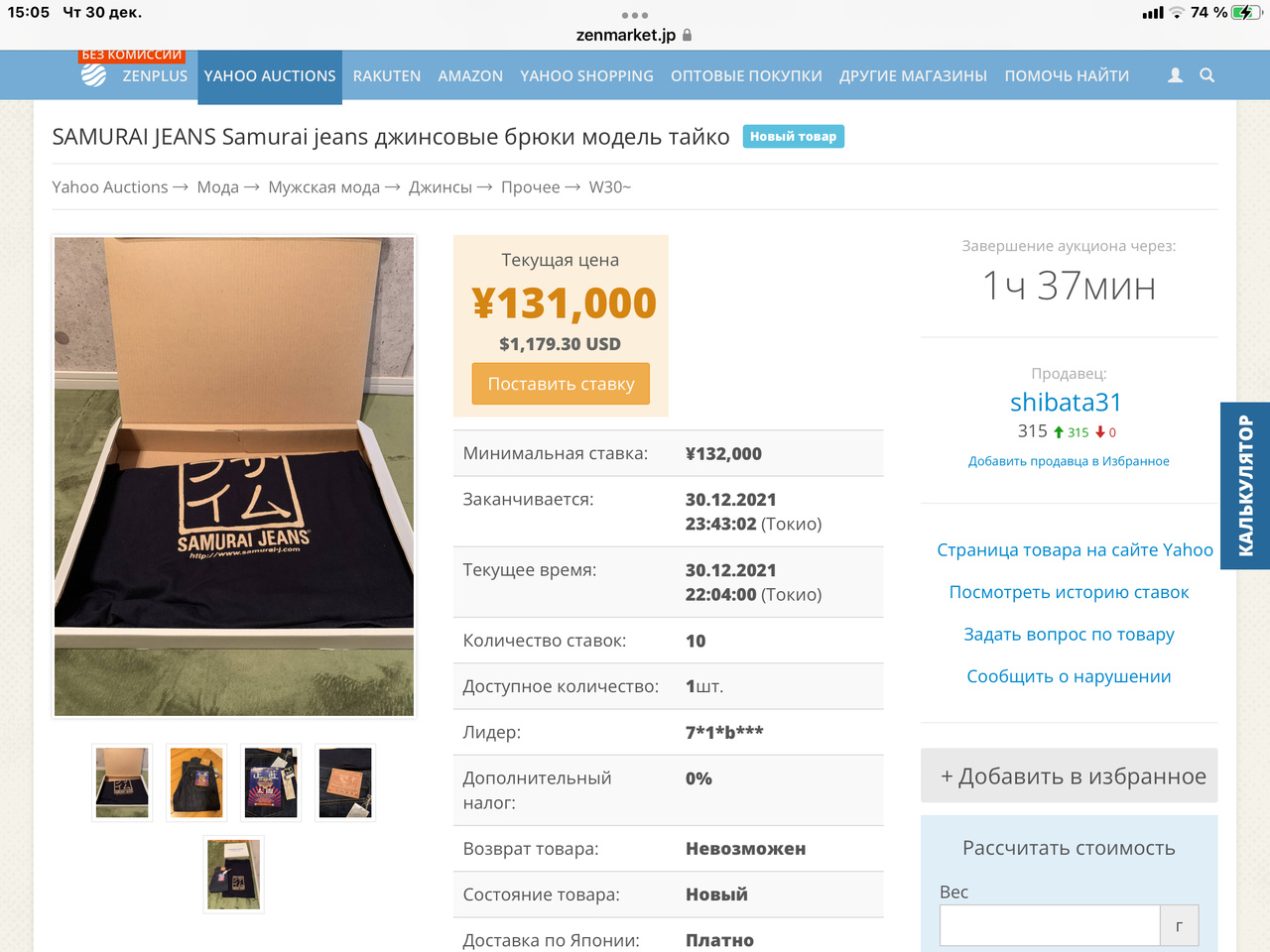Switch to the RAKUTEN tab
The image size is (1270, 952).
pyautogui.click(x=387, y=76)
